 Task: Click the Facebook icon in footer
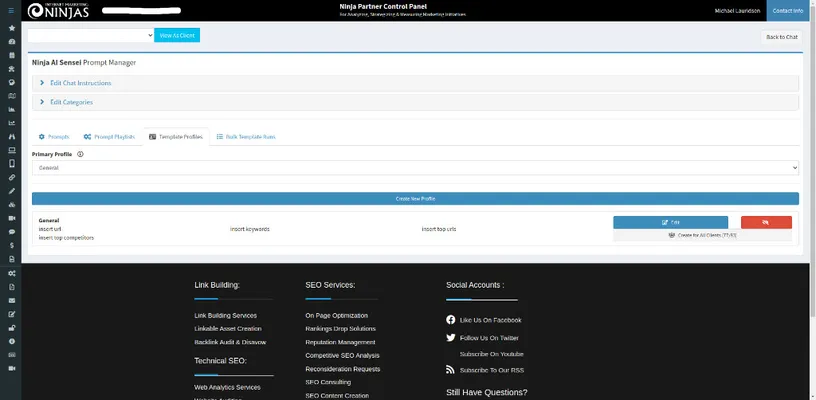[x=451, y=320]
